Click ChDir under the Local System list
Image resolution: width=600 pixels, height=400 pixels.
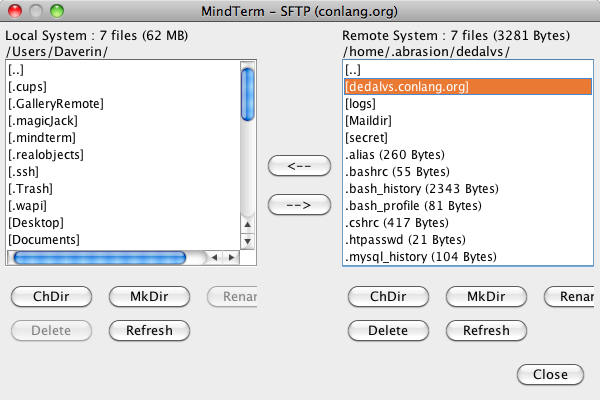point(51,297)
